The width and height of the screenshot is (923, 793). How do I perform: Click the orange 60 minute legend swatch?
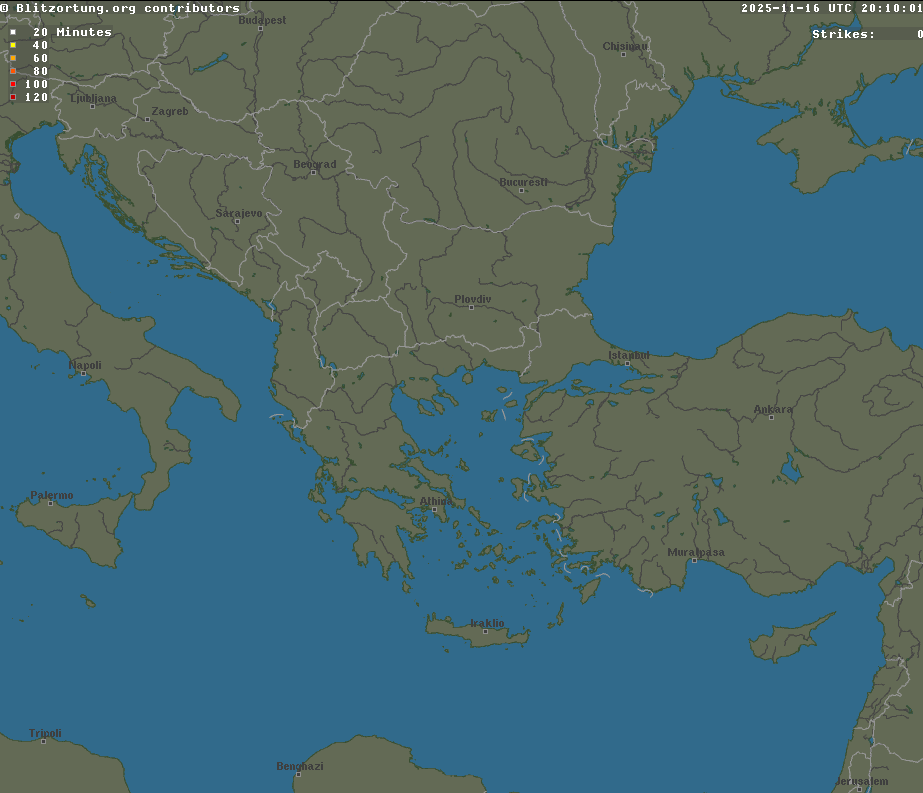12,58
